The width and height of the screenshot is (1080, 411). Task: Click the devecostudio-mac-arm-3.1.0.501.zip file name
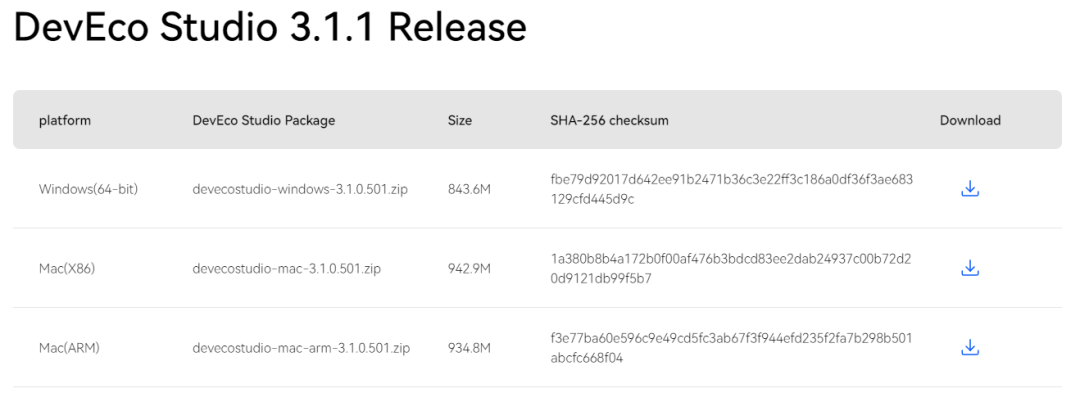301,348
